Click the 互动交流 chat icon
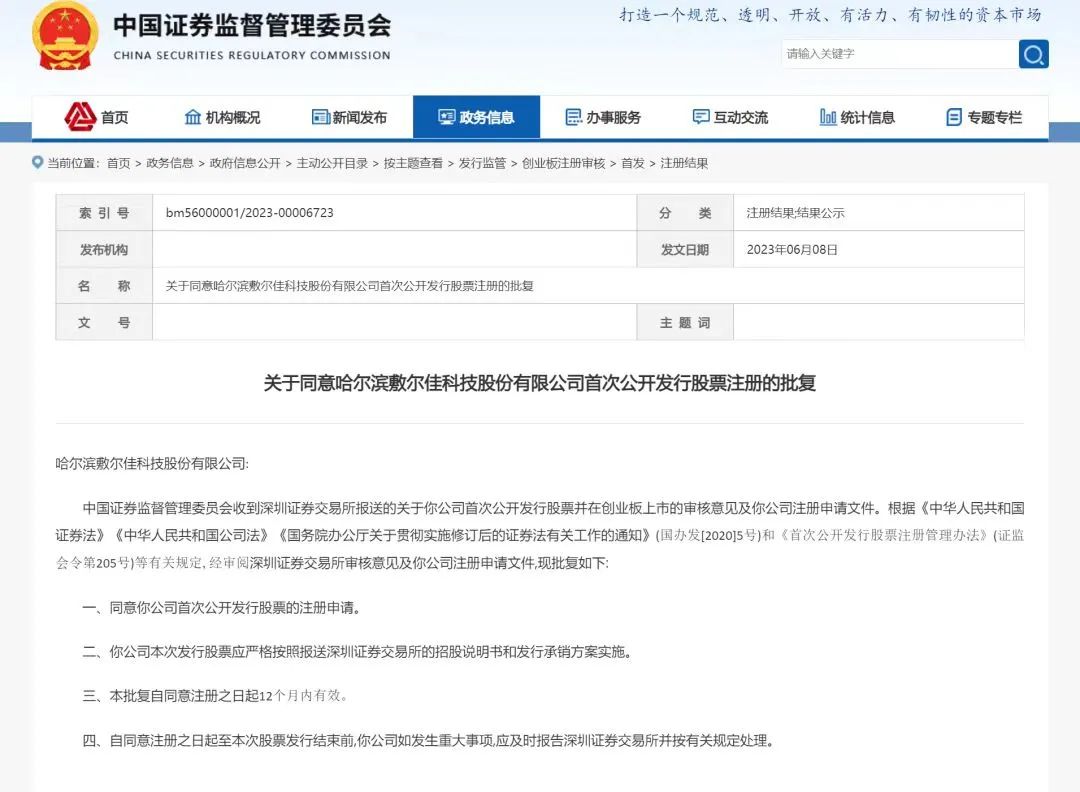 (x=700, y=116)
